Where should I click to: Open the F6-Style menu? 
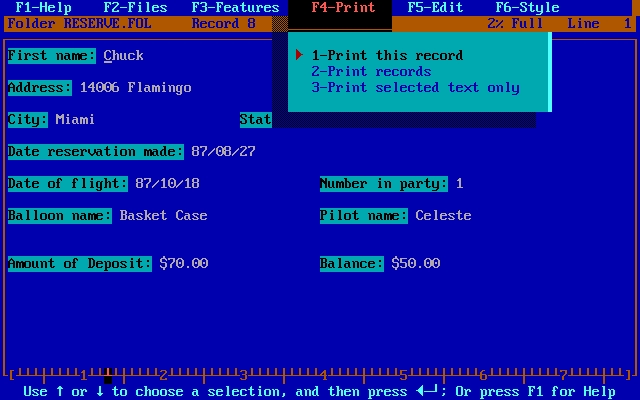click(527, 8)
